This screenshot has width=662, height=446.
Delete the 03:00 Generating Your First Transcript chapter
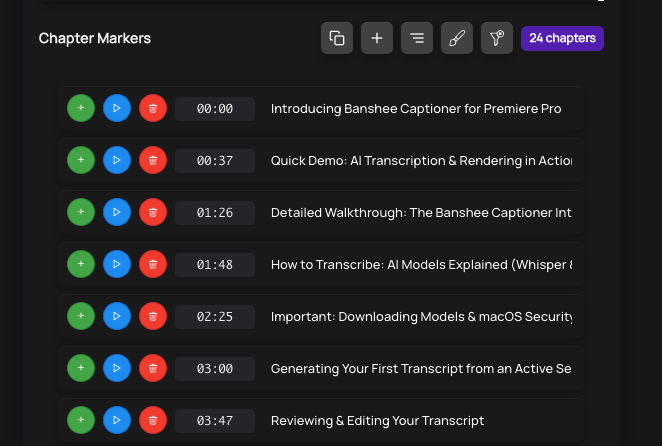tap(153, 368)
